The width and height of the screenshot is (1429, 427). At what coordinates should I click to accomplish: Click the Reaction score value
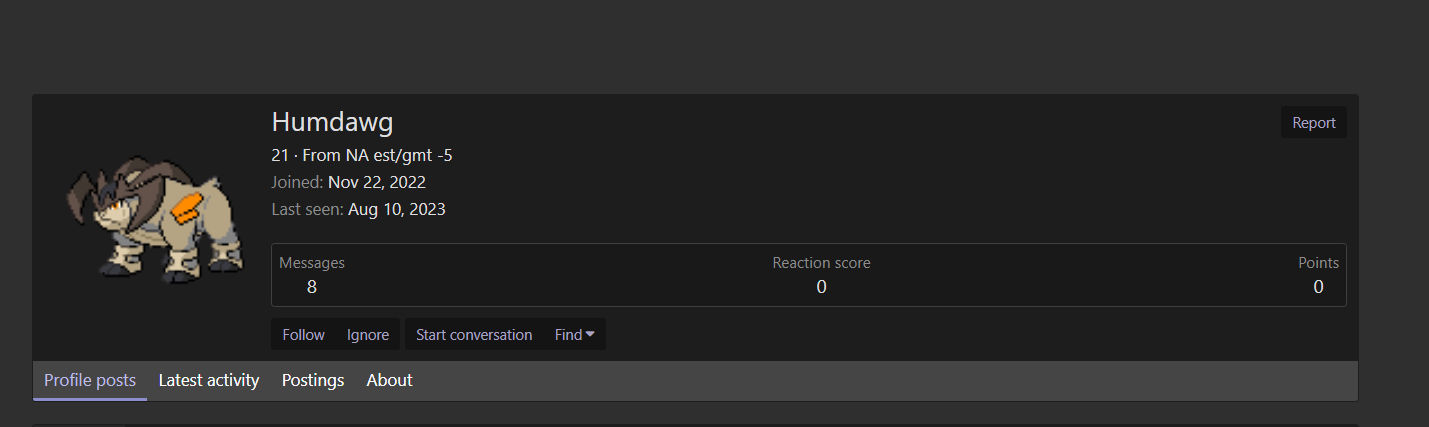(x=821, y=287)
